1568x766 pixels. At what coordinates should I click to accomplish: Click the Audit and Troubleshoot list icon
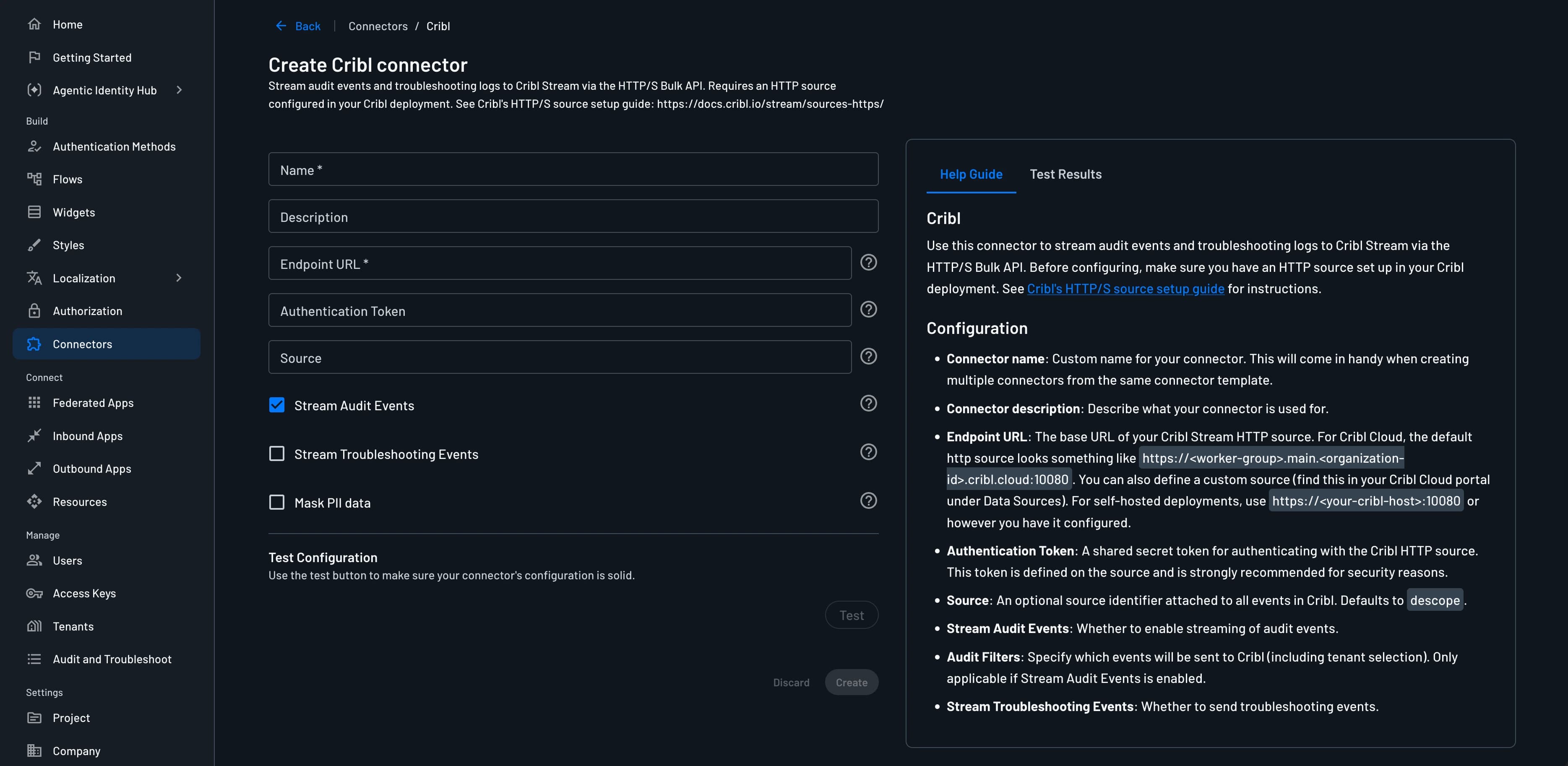tap(34, 659)
